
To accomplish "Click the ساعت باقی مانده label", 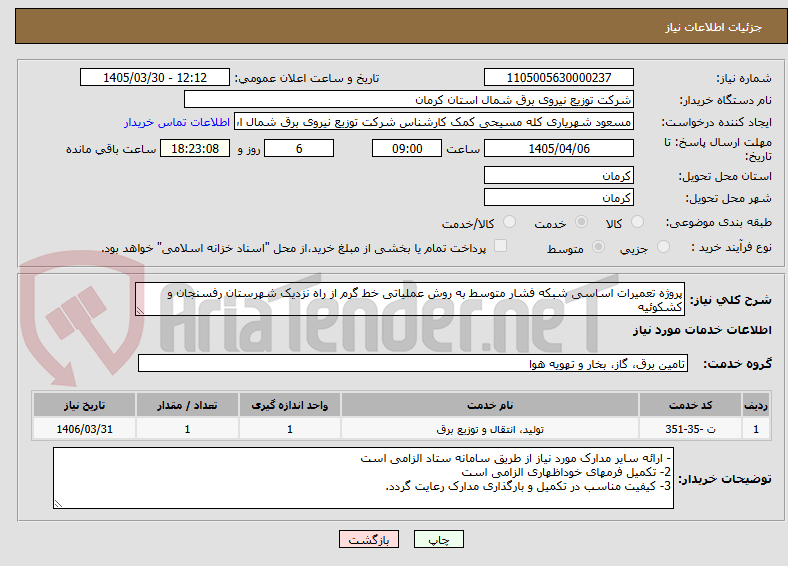I will point(111,149).
